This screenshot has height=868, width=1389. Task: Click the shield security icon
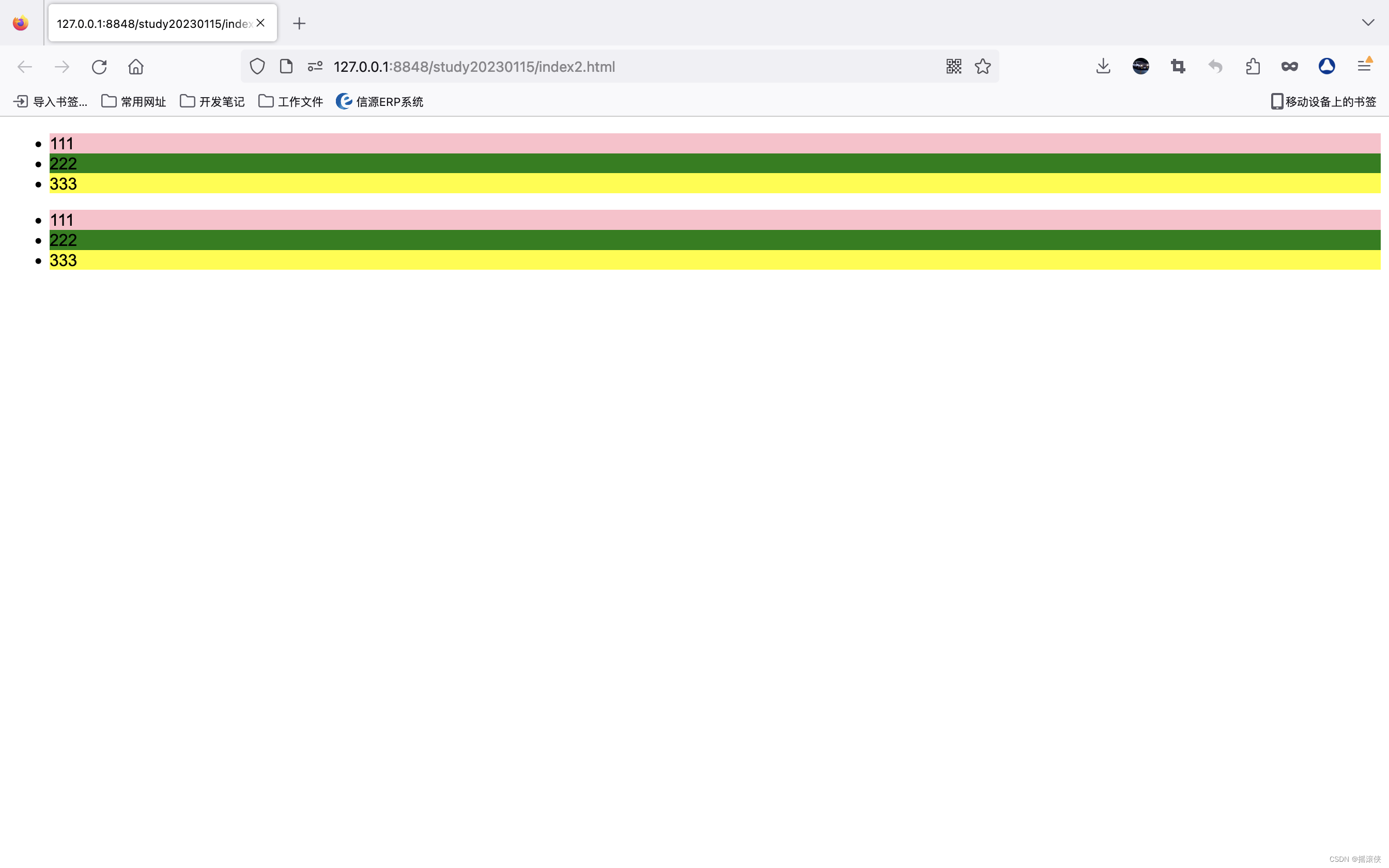pos(257,66)
